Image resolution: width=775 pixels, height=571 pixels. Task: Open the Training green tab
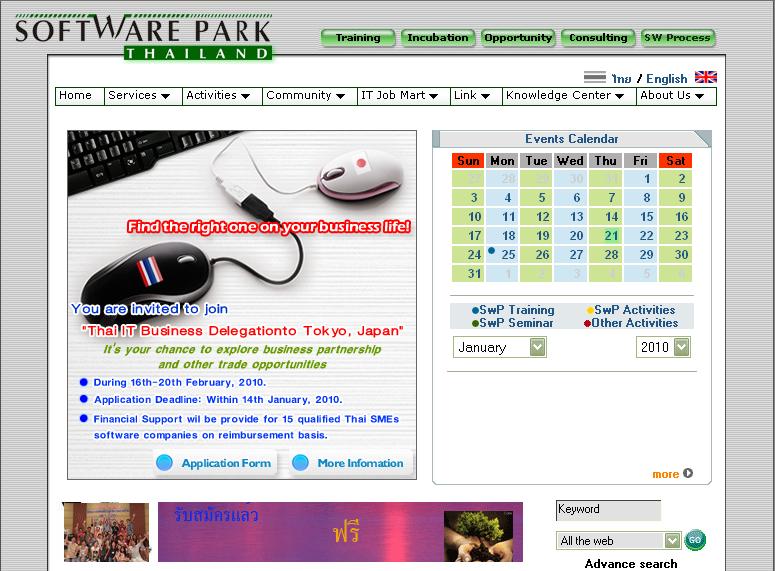[358, 38]
